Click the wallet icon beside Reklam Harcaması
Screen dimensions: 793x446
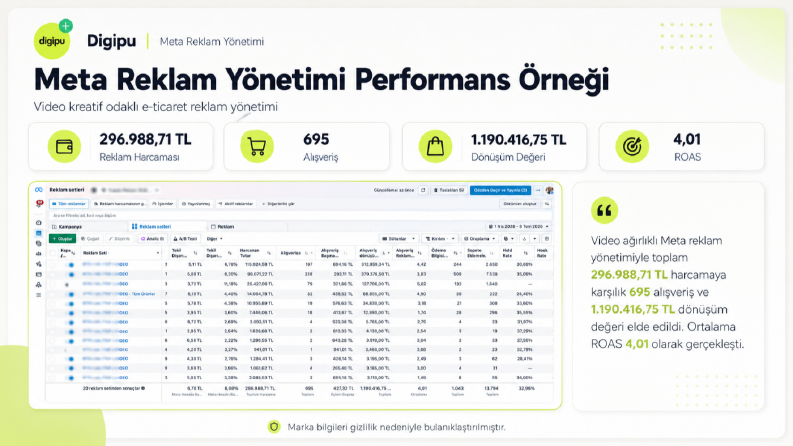coord(64,147)
